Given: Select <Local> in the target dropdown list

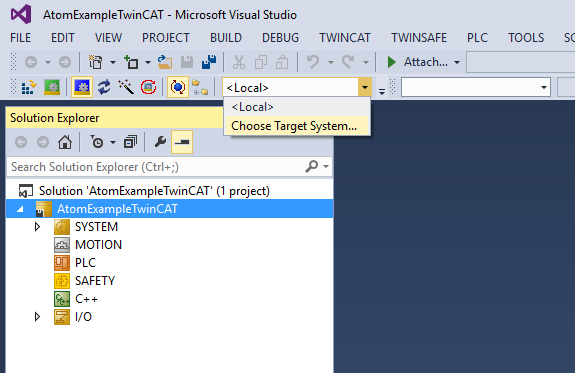Looking at the screenshot, I should click(x=297, y=107).
